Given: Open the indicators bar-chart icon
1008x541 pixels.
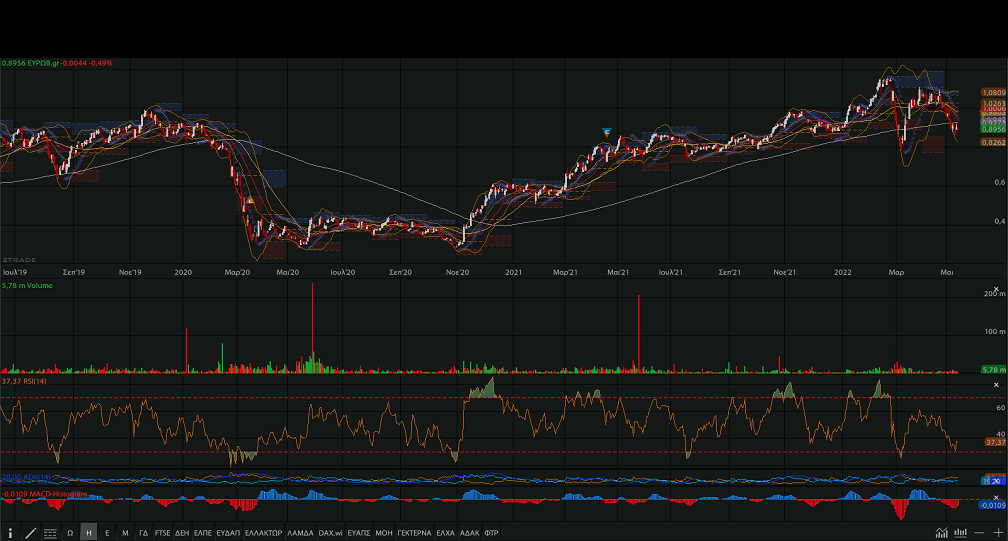Looking at the screenshot, I should click(x=961, y=533).
